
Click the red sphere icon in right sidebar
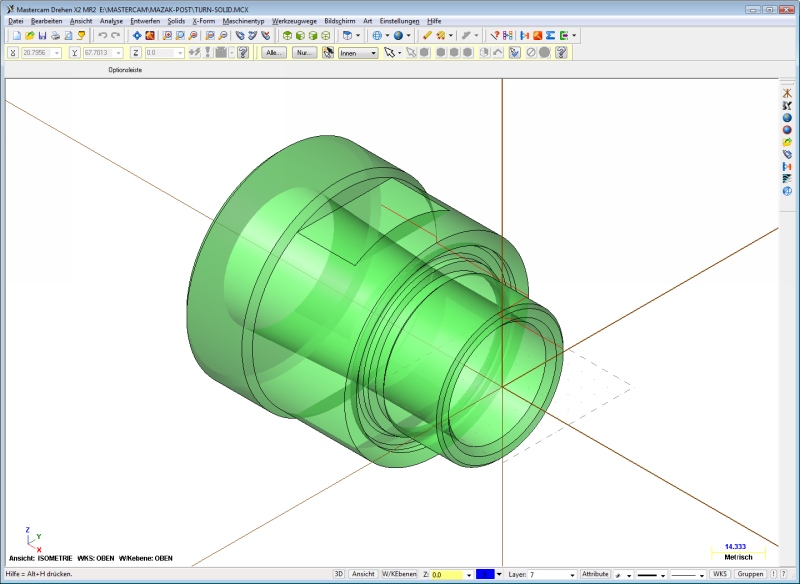pos(787,130)
